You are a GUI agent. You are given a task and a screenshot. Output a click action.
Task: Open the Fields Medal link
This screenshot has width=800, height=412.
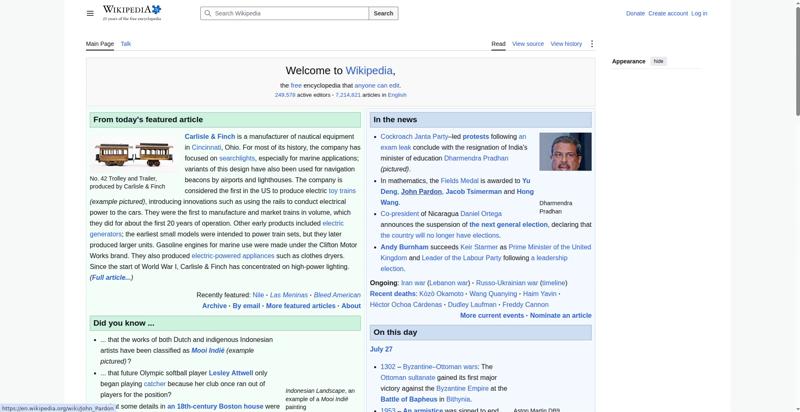coord(460,181)
